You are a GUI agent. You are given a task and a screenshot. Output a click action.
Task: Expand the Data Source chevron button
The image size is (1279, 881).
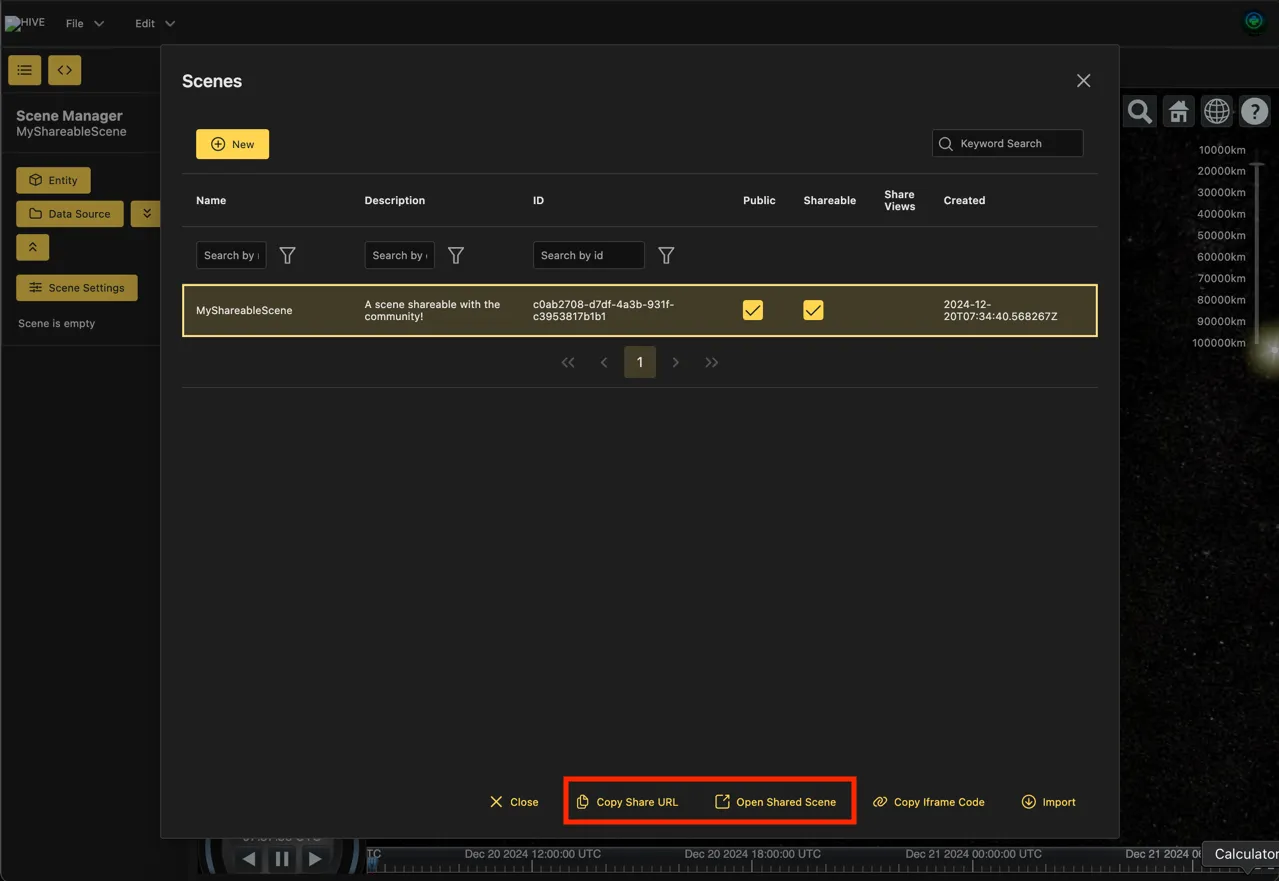click(x=146, y=213)
